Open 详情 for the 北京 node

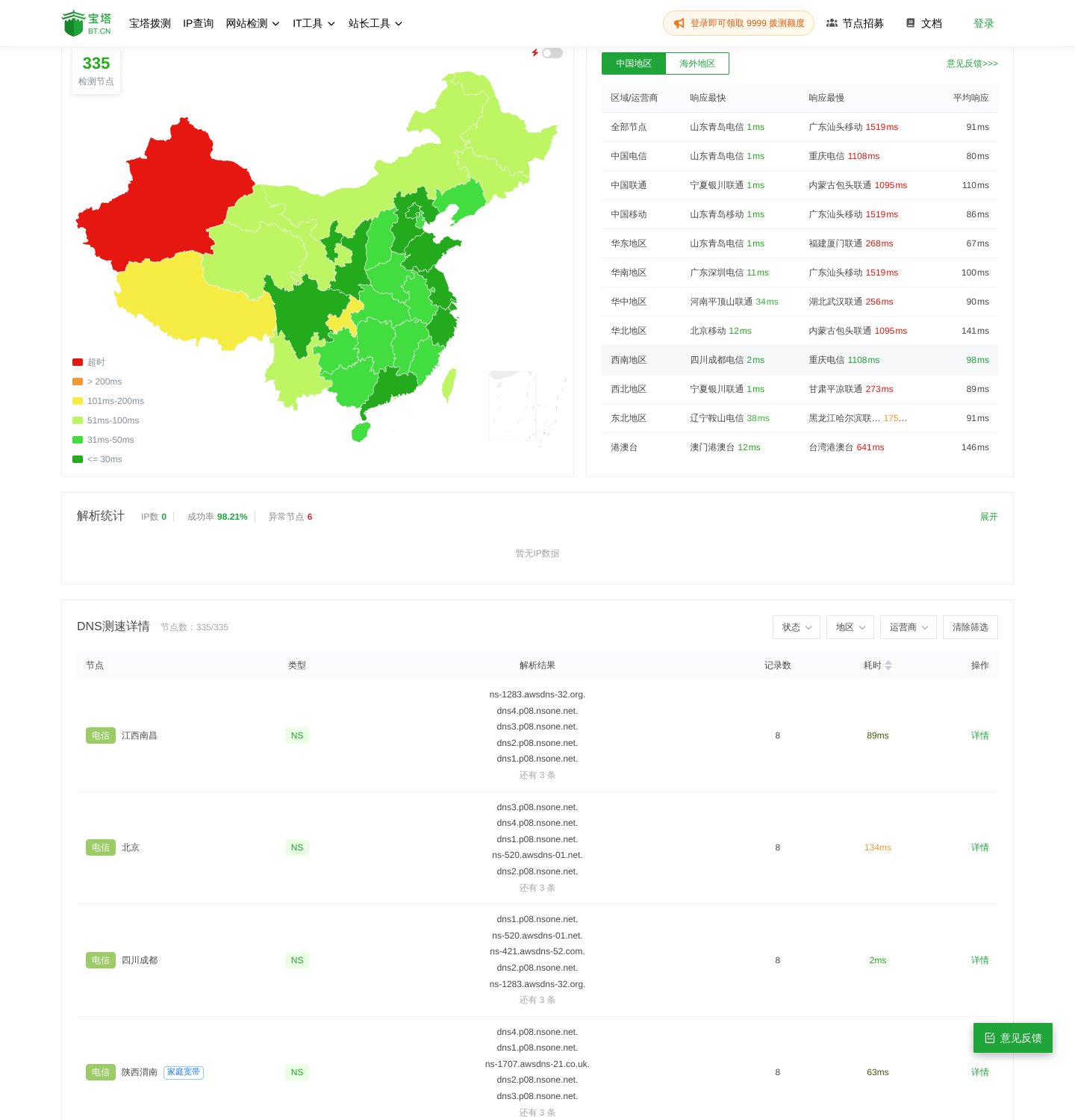click(980, 847)
